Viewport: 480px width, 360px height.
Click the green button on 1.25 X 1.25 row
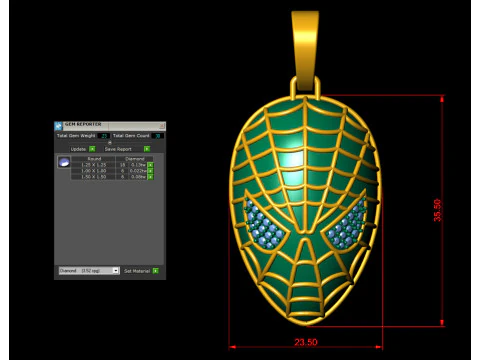point(150,165)
